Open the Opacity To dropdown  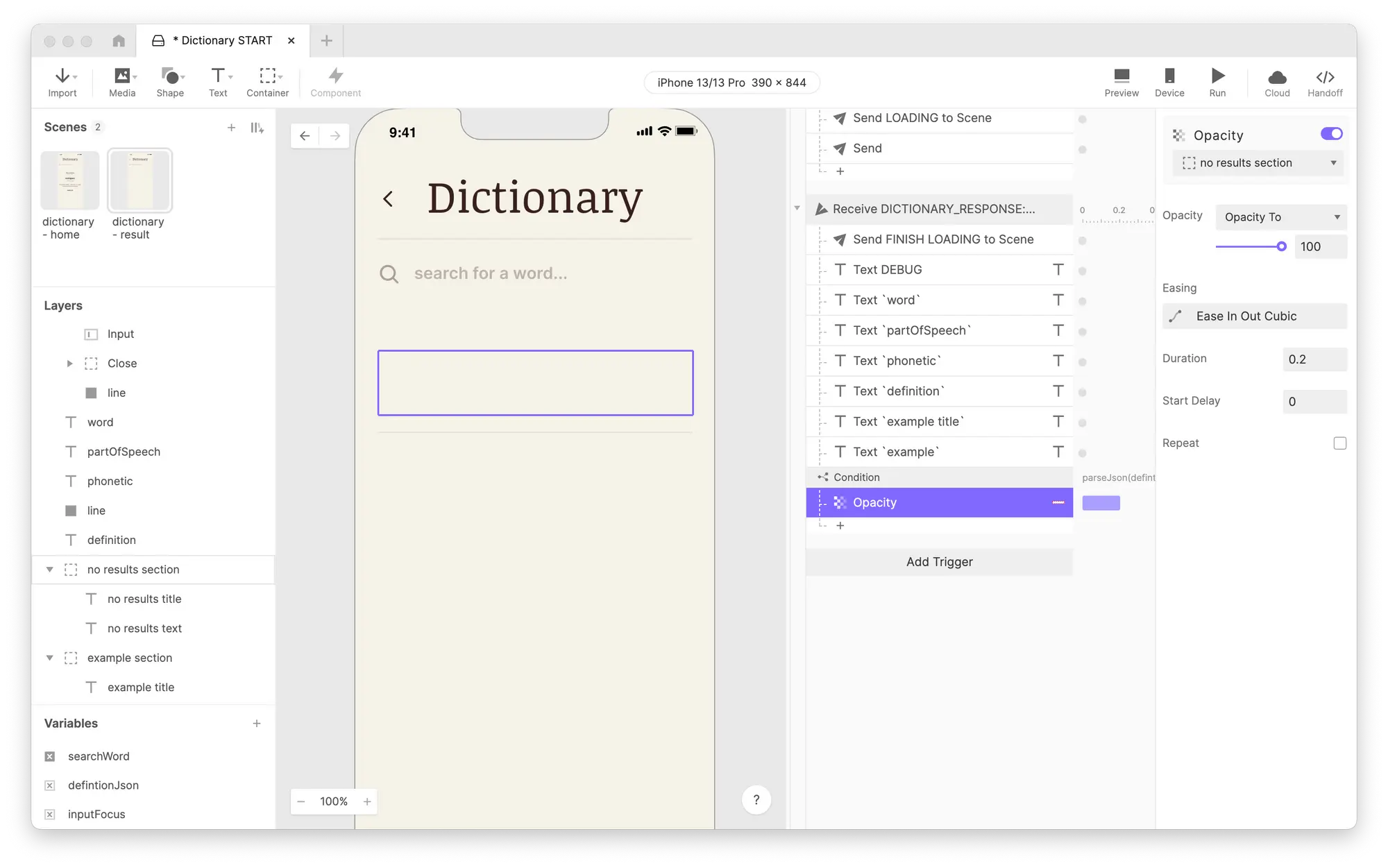1281,217
